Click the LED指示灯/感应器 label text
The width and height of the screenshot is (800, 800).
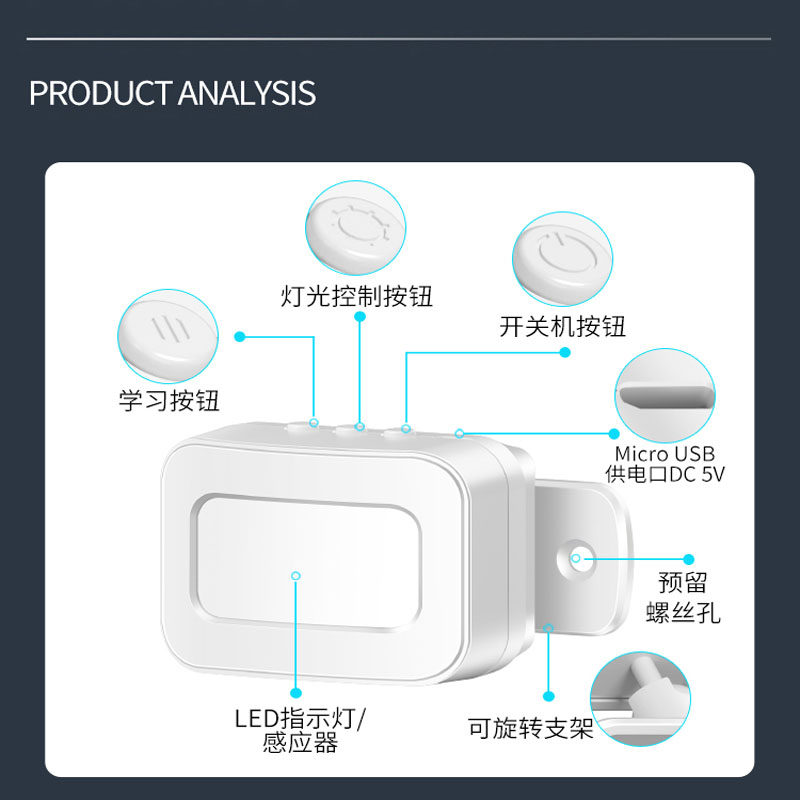click(300, 731)
